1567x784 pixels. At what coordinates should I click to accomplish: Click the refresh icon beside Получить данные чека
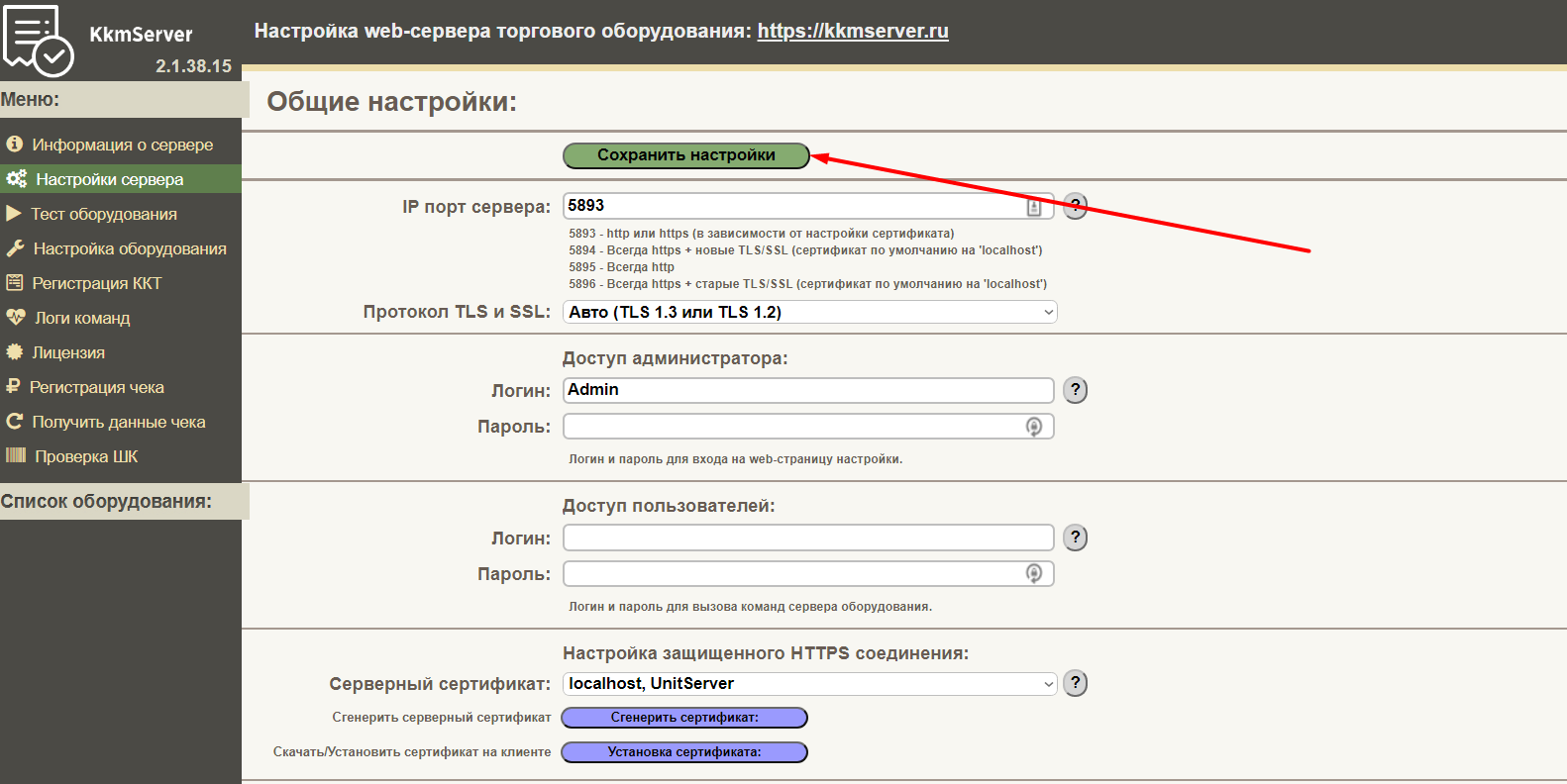pos(15,422)
